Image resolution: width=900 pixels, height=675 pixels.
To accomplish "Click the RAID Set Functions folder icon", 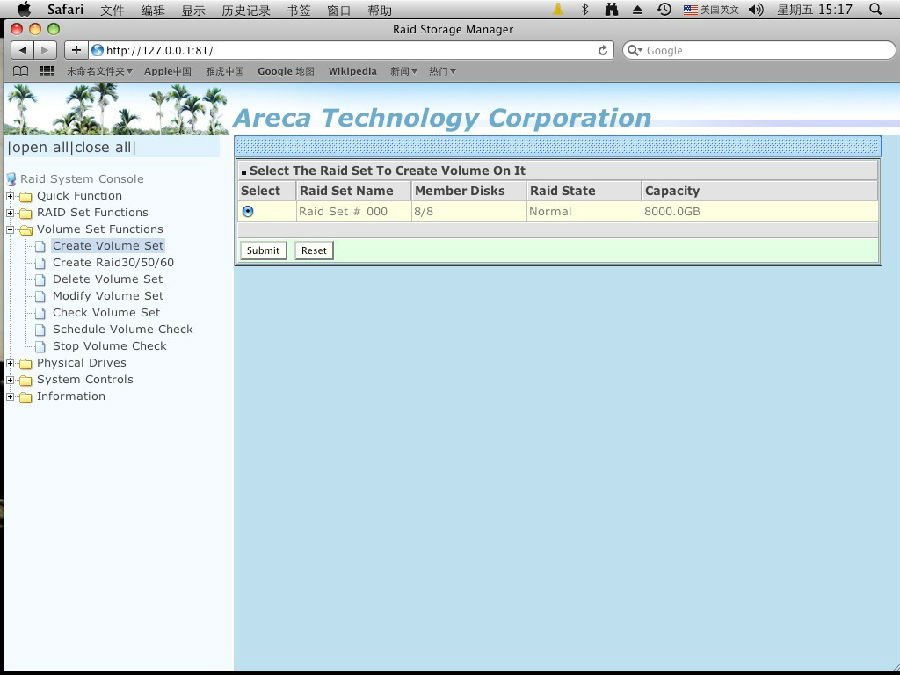I will (25, 214).
